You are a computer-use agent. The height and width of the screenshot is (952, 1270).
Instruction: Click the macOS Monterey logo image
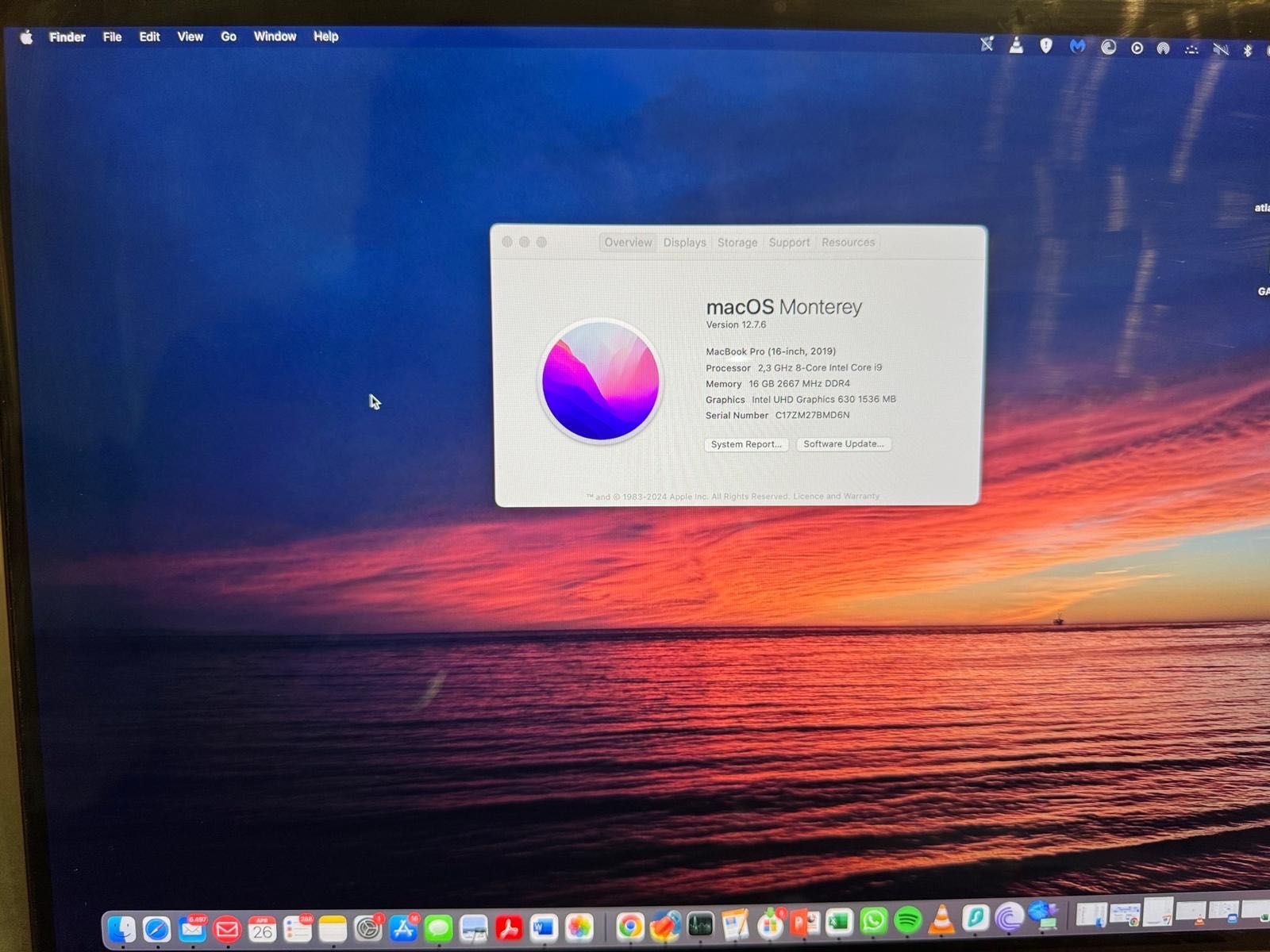[x=601, y=380]
